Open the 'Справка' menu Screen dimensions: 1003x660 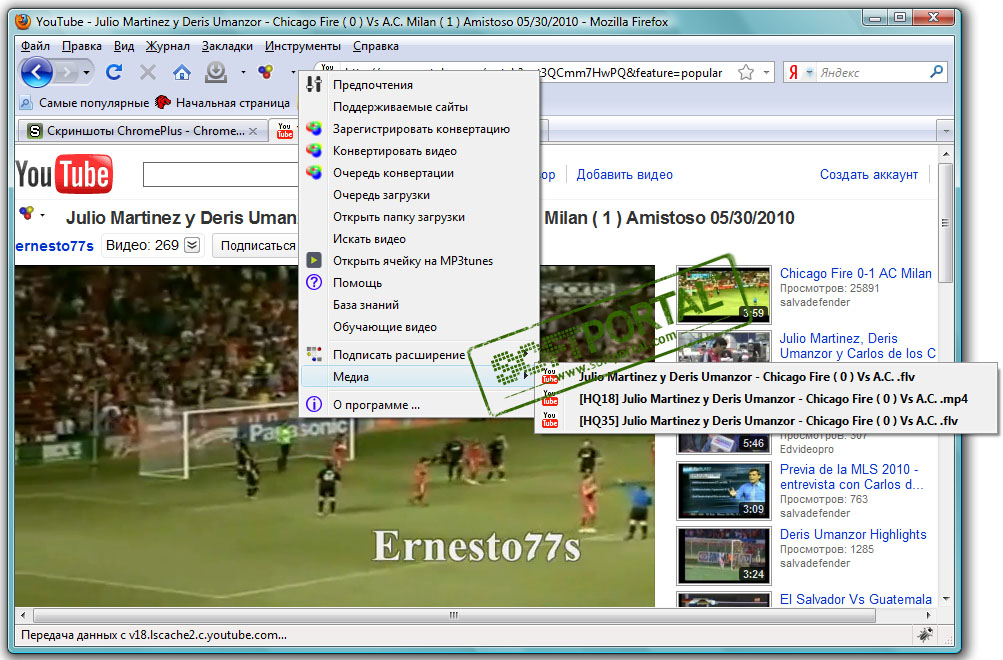pyautogui.click(x=375, y=46)
